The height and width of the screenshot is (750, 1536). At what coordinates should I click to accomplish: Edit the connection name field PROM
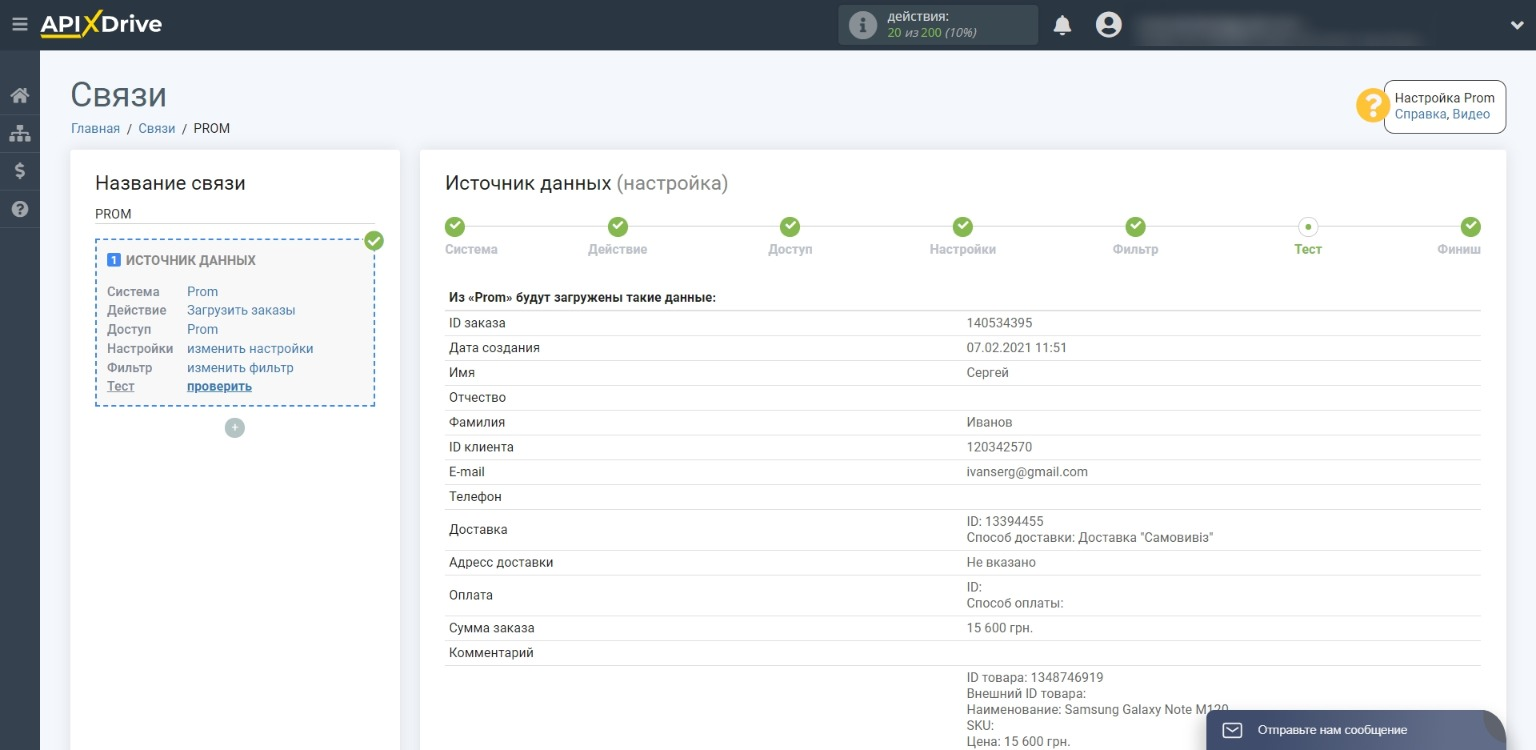pos(235,214)
